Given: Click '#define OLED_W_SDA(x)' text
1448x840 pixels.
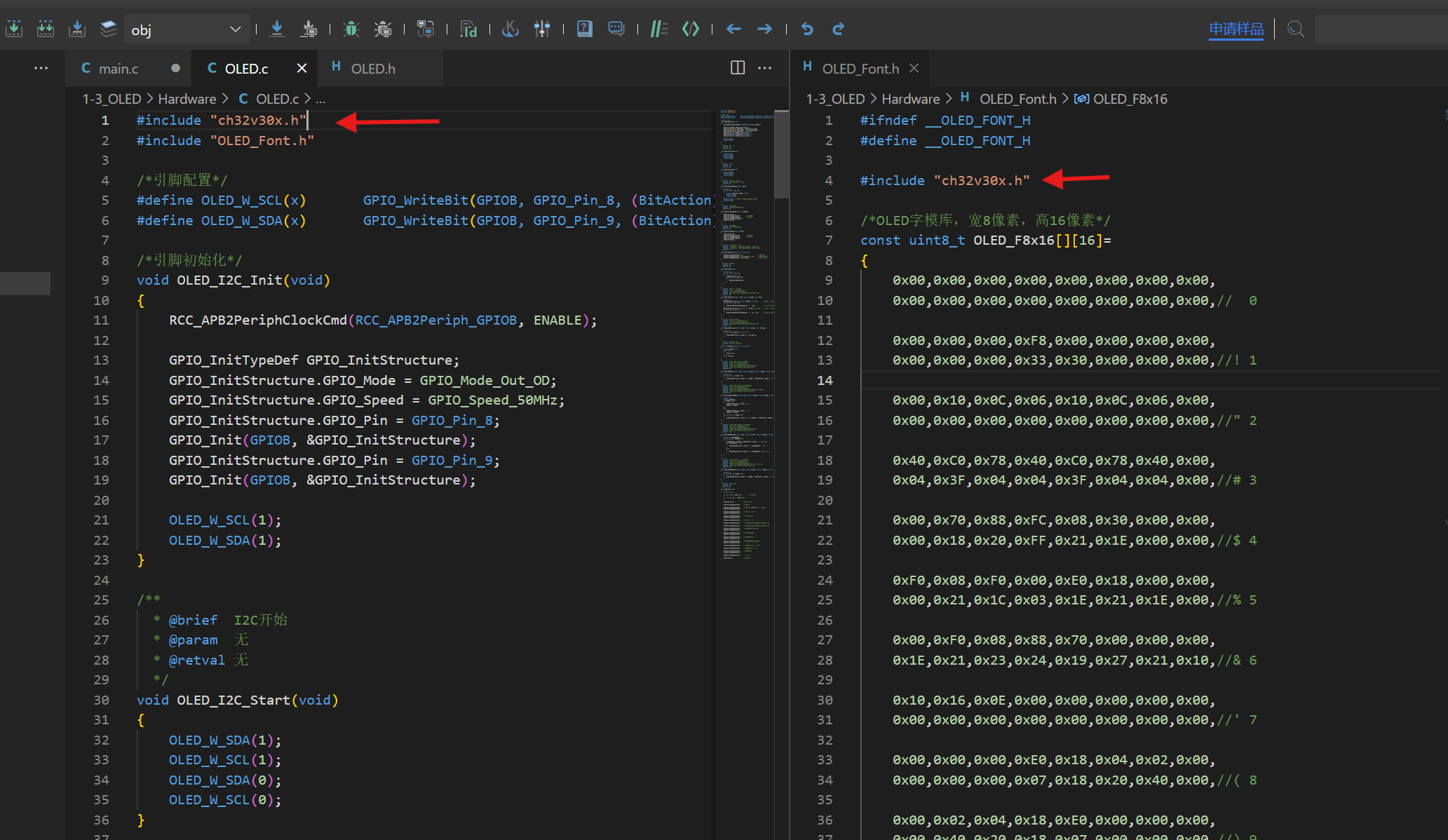Looking at the screenshot, I should (x=221, y=220).
